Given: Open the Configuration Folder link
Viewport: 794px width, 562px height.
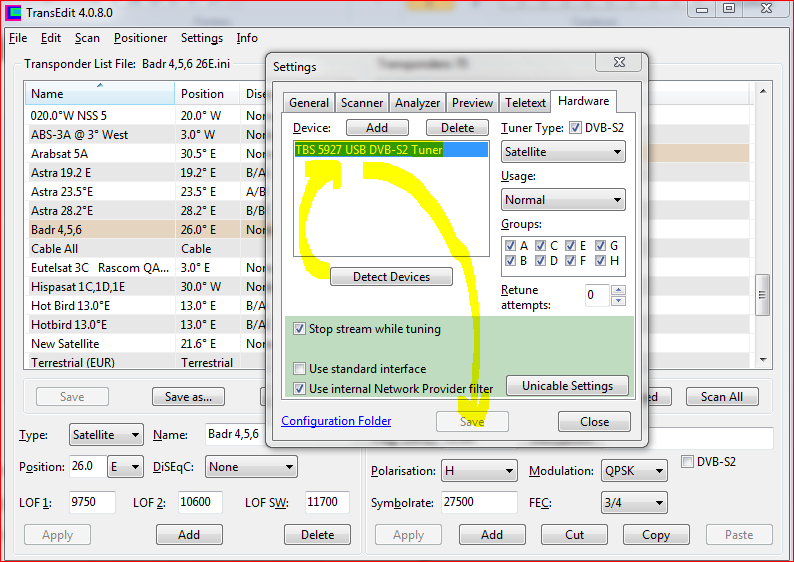Looking at the screenshot, I should click(x=336, y=422).
